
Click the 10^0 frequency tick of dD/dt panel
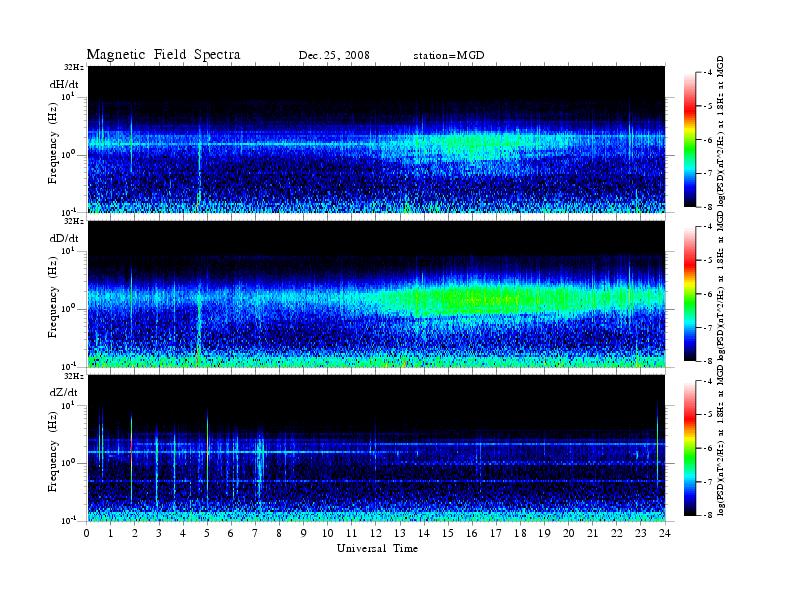click(x=69, y=309)
